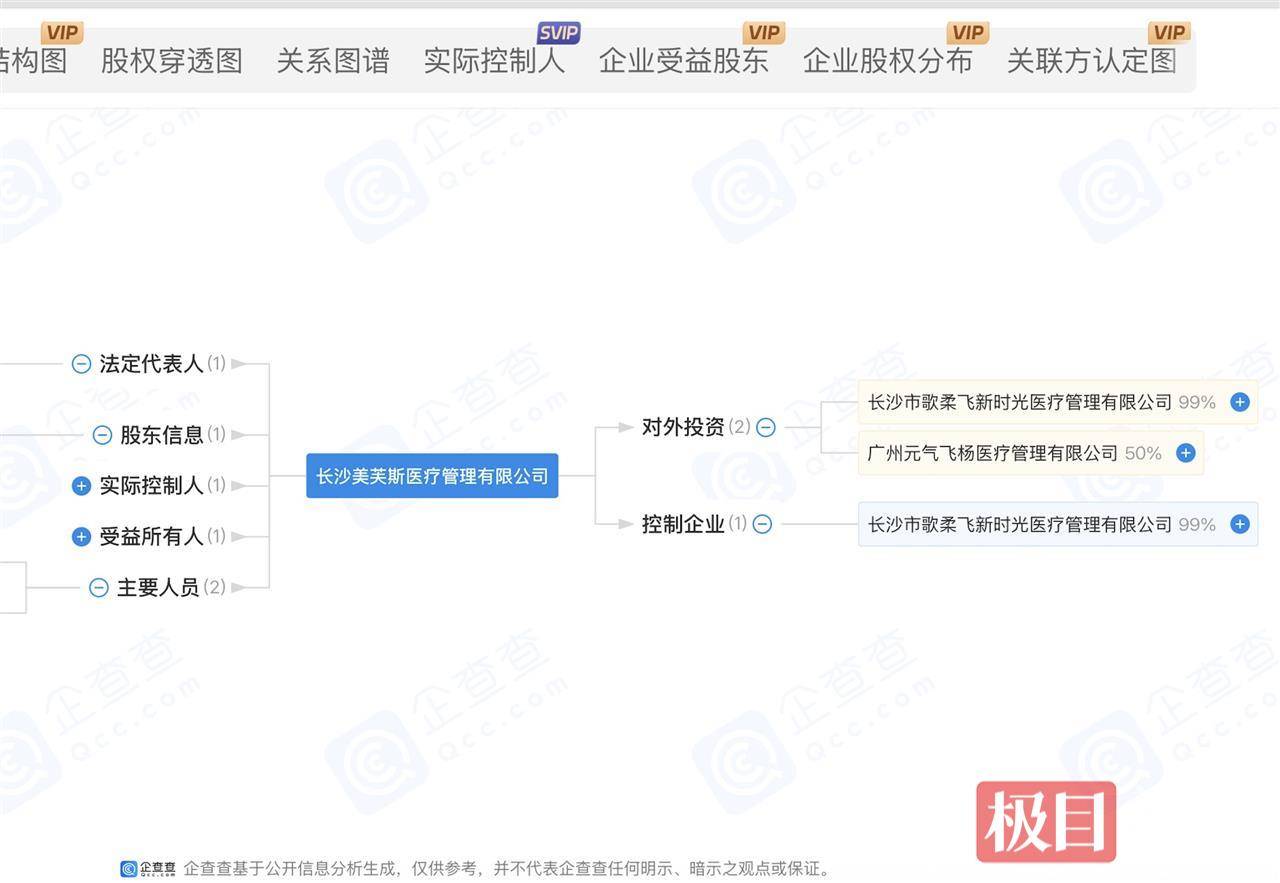This screenshot has width=1280, height=883.
Task: Switch to the 关系图谱 tab
Action: (x=332, y=61)
